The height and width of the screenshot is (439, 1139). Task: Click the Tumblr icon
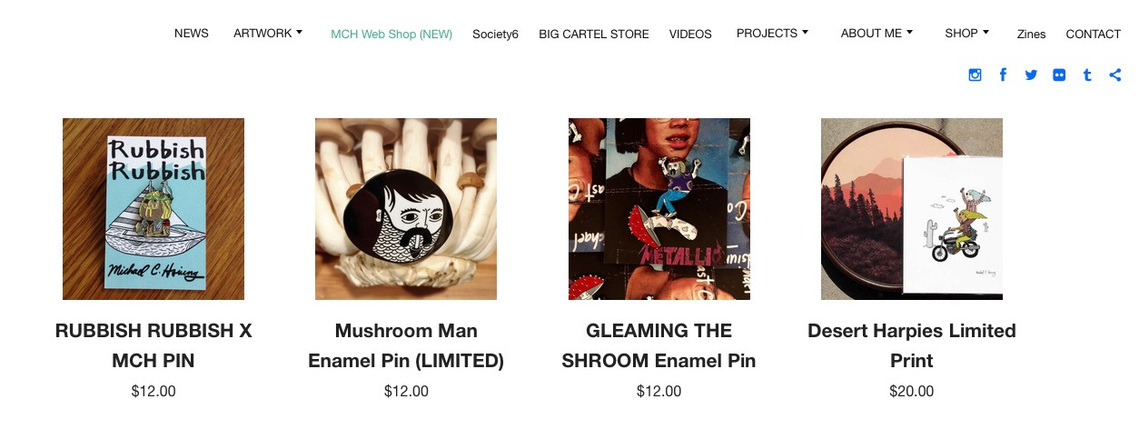(x=1087, y=75)
